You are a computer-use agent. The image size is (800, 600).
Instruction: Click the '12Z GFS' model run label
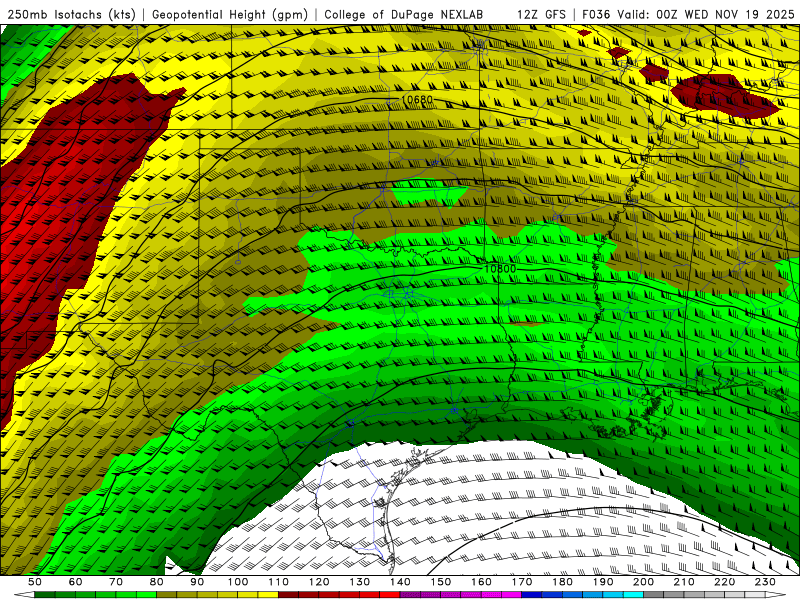541,15
